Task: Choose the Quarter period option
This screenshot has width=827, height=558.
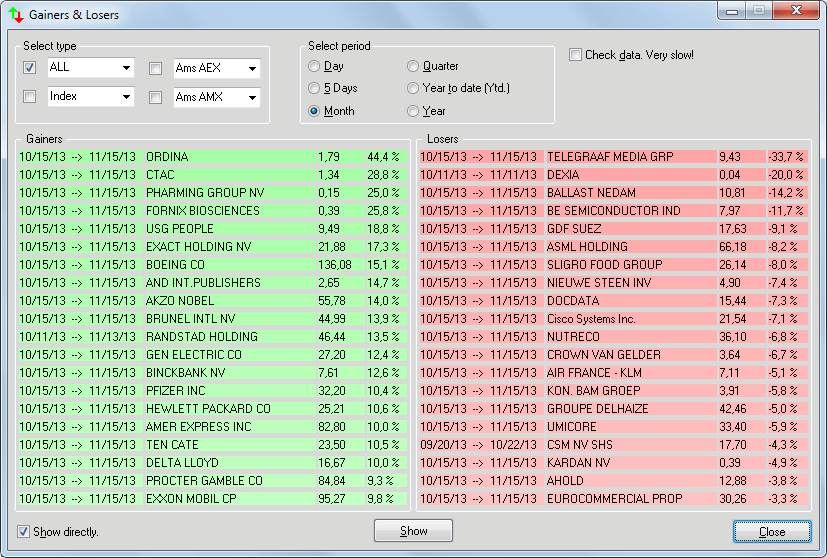Action: click(413, 66)
